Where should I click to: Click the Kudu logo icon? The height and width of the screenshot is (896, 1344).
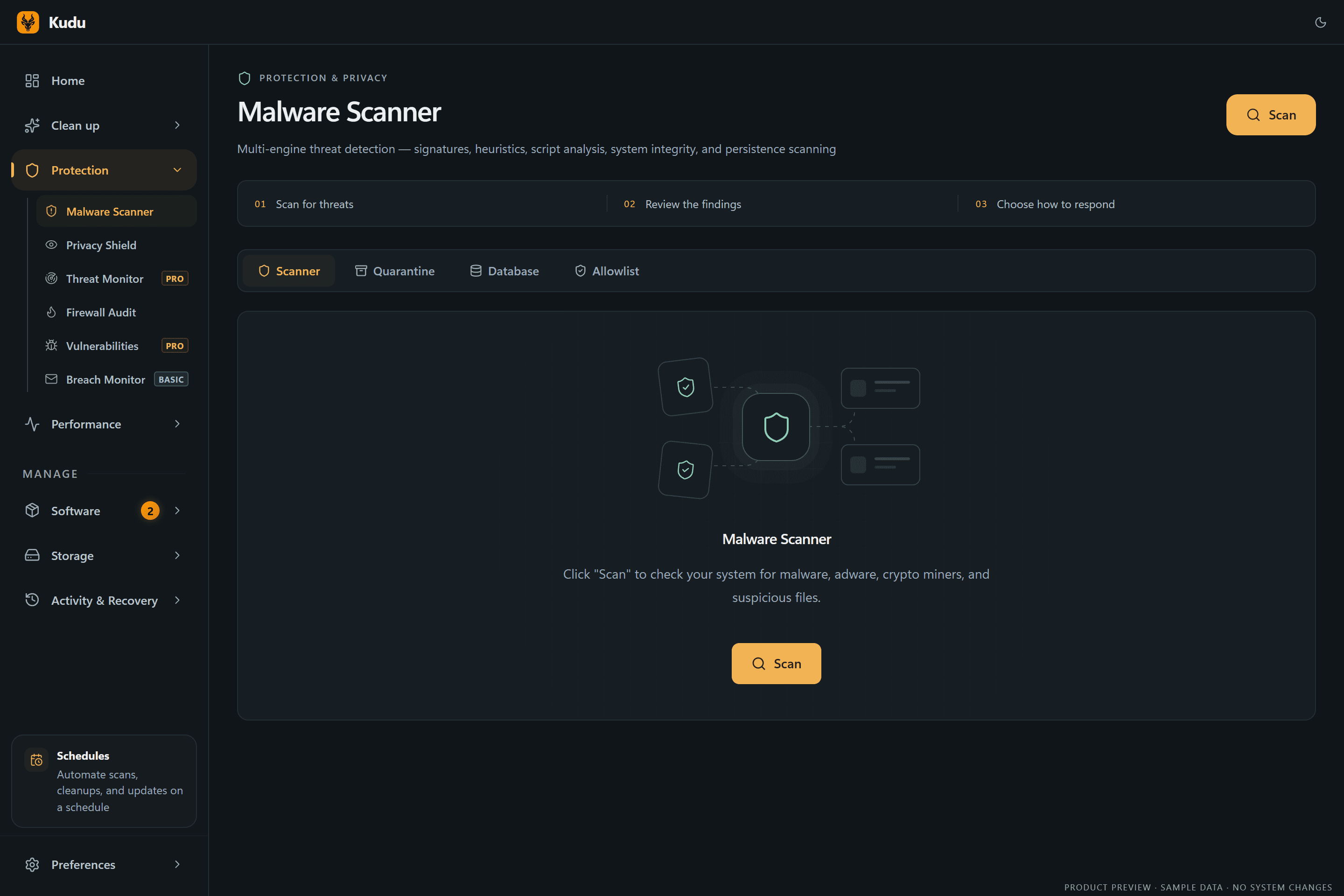click(x=28, y=22)
